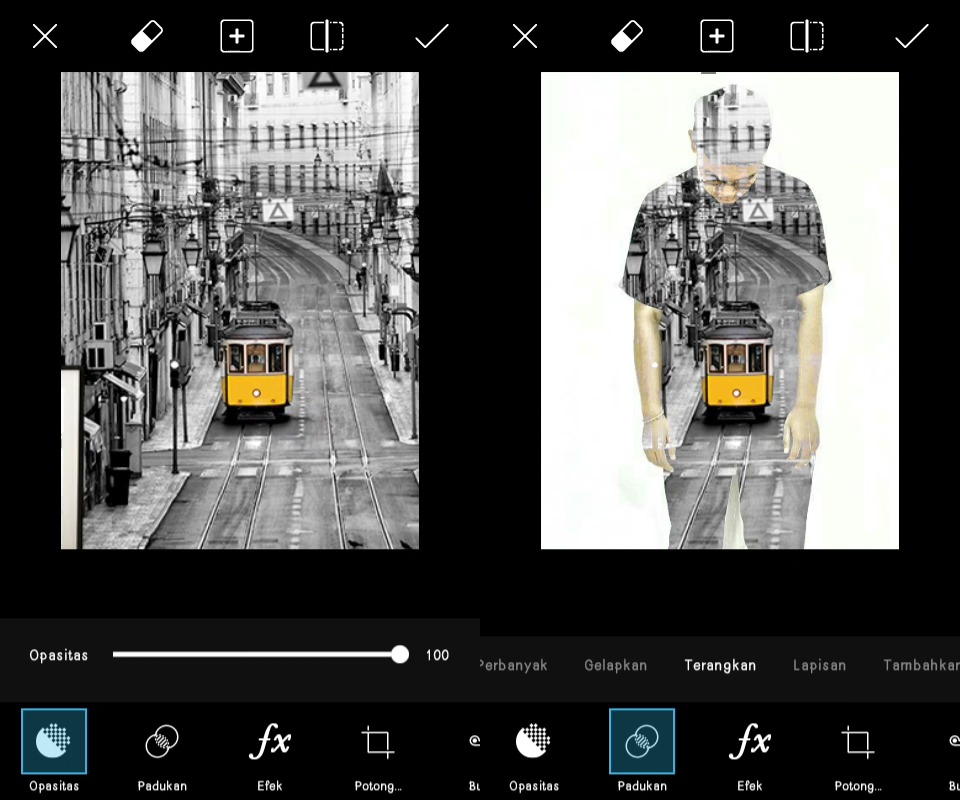Open the Potong crop tool in right screen
The width and height of the screenshot is (960, 800).
[858, 751]
